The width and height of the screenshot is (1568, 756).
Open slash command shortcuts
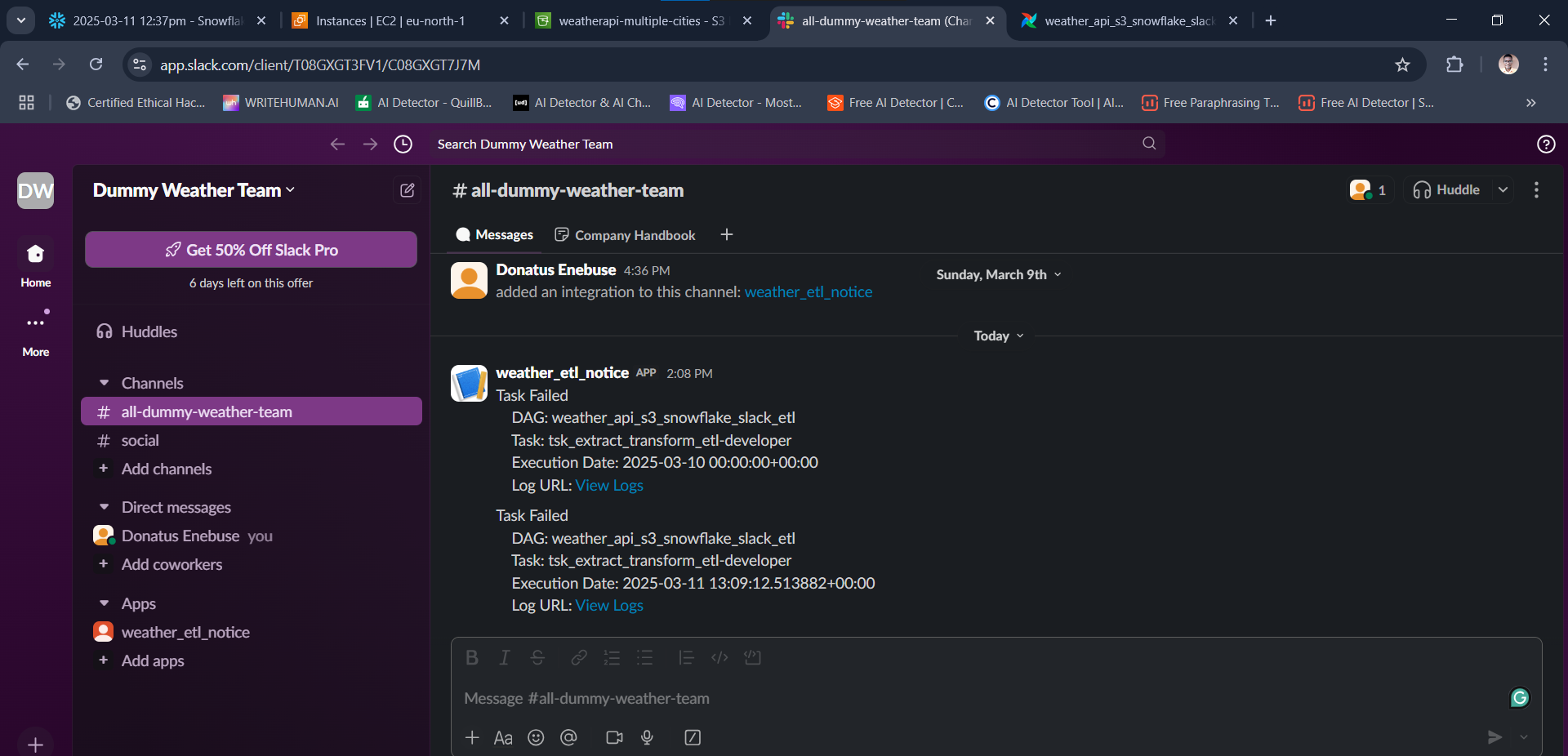pos(693,738)
